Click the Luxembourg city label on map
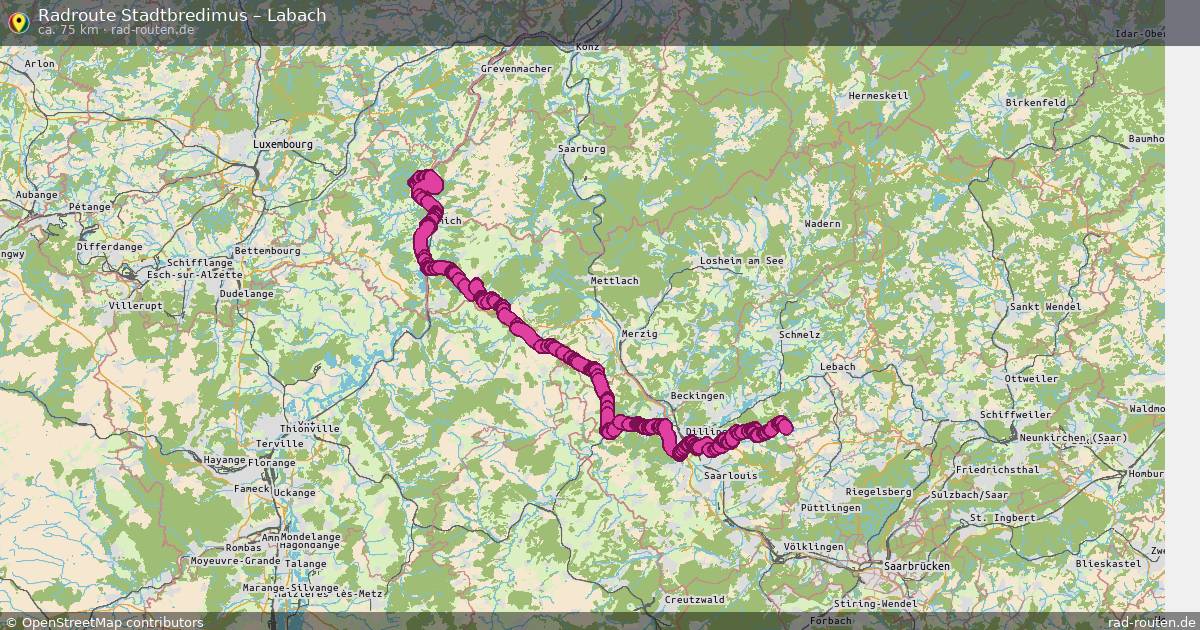The image size is (1200, 630). tap(283, 144)
